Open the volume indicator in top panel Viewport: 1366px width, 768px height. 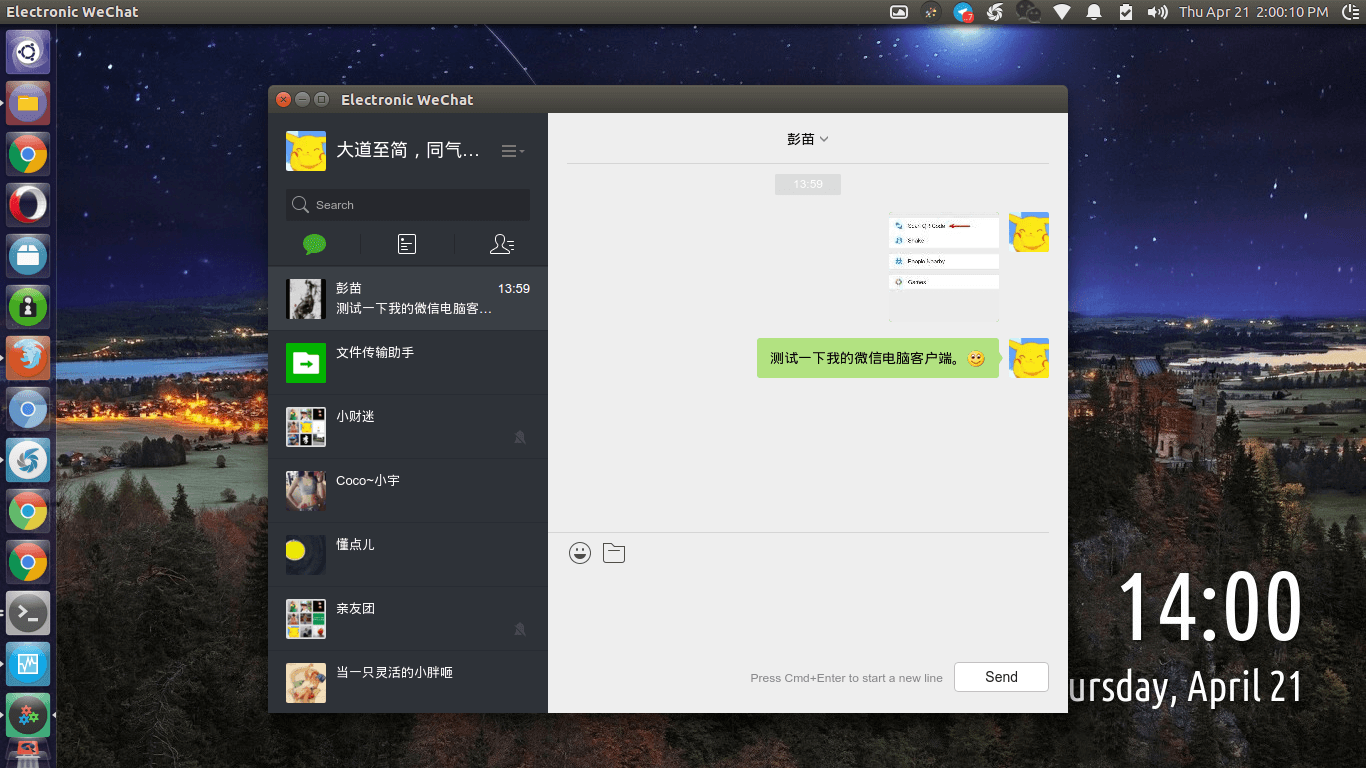point(1157,12)
